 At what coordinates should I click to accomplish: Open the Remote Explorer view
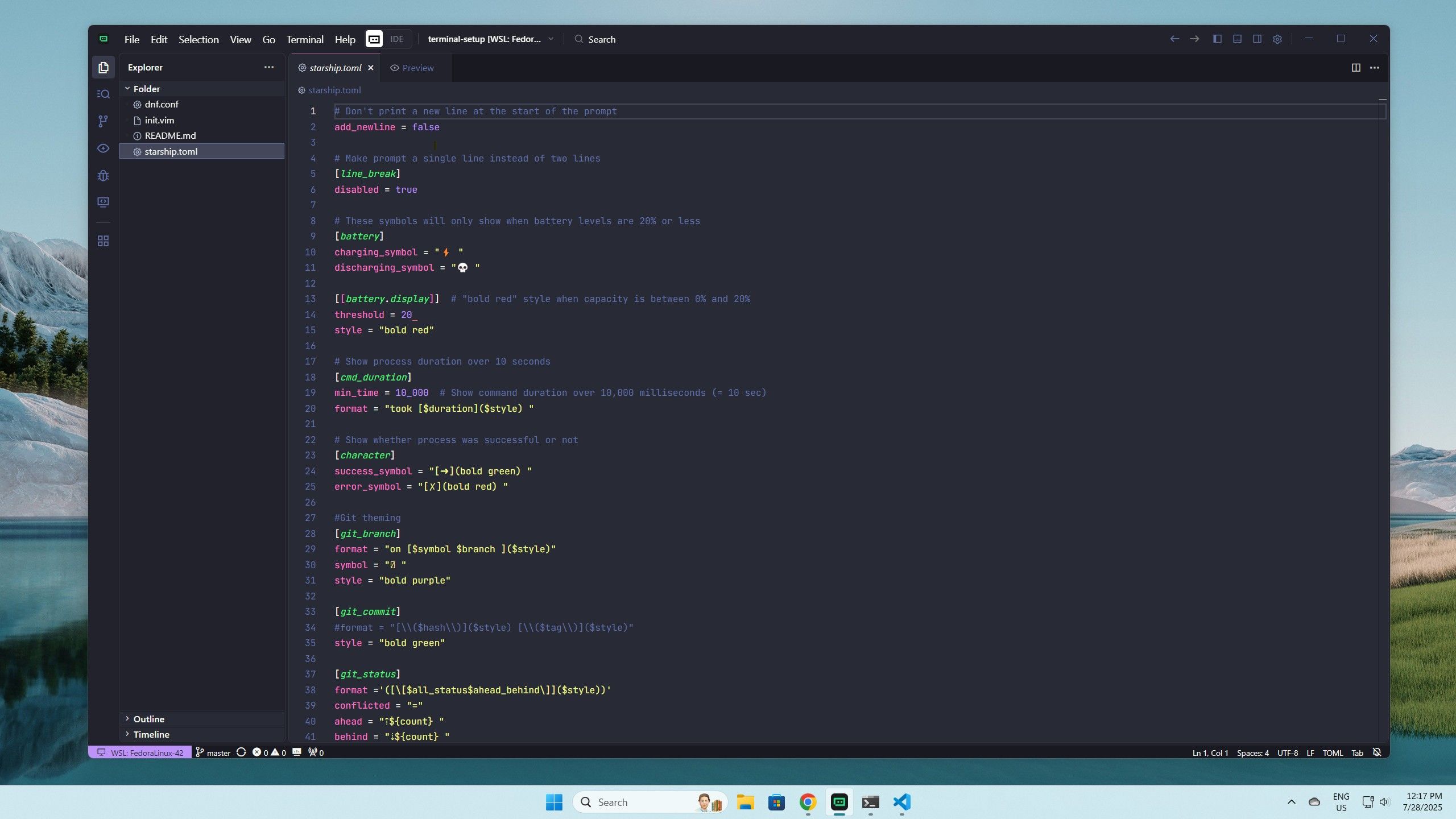pyautogui.click(x=103, y=202)
